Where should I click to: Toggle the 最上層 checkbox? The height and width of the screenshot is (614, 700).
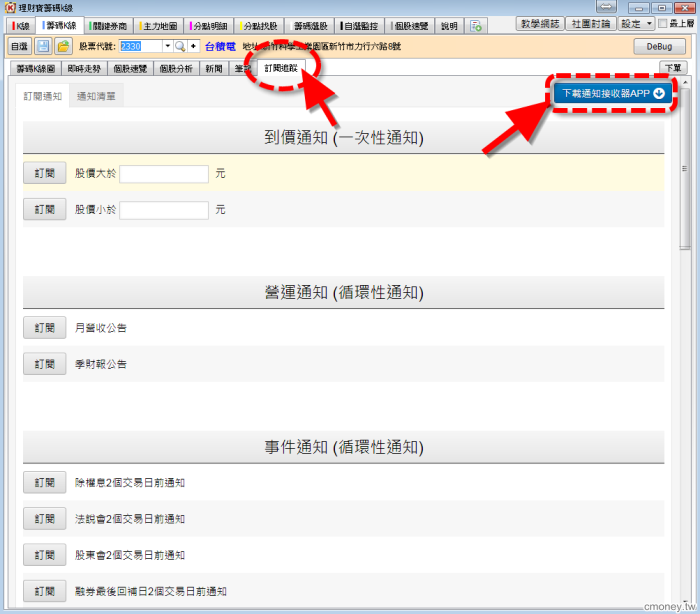(662, 23)
